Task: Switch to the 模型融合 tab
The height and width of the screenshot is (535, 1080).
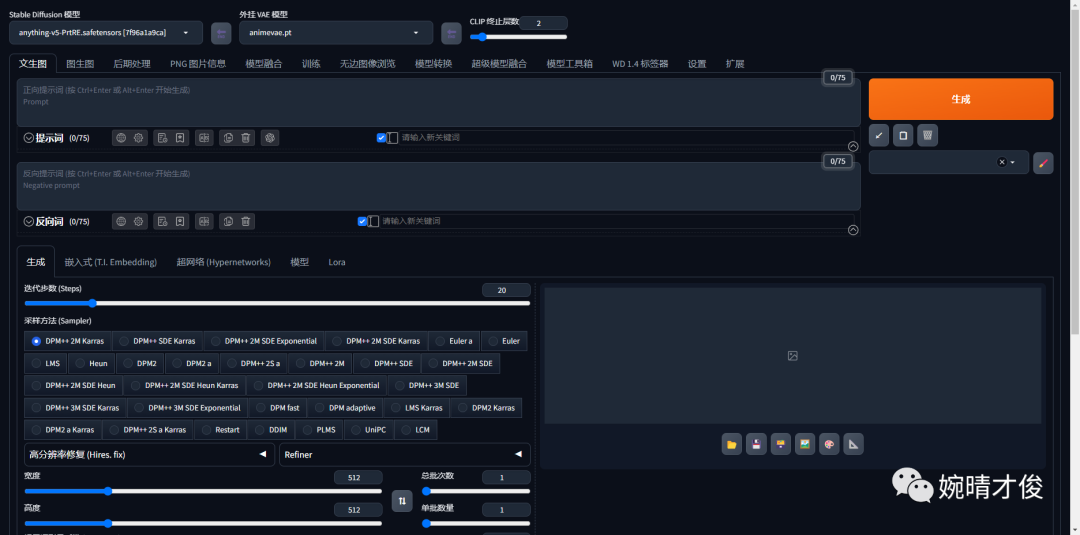Action: (x=264, y=64)
